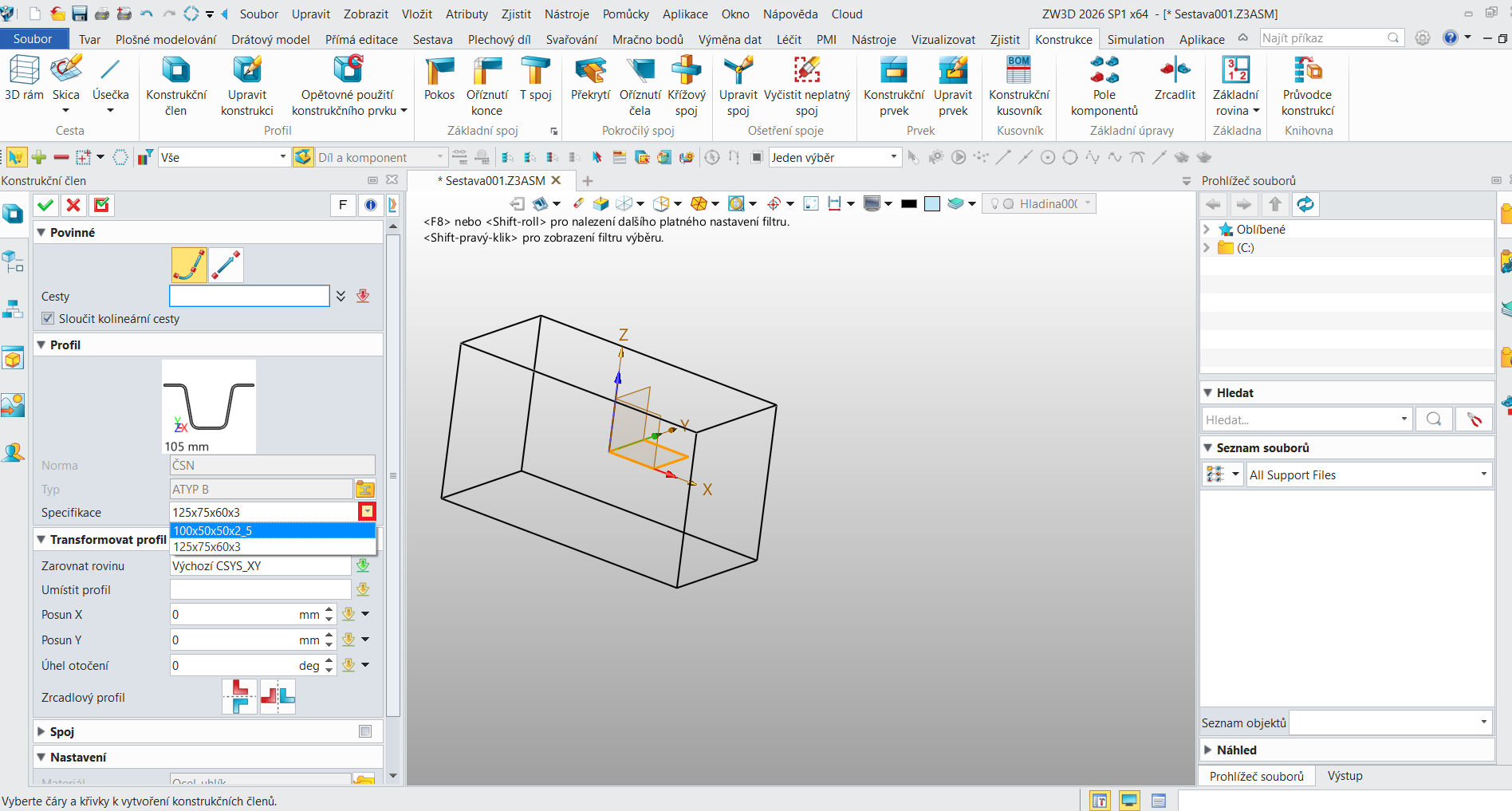Switch to the Svařování ribbon tab

pyautogui.click(x=571, y=39)
